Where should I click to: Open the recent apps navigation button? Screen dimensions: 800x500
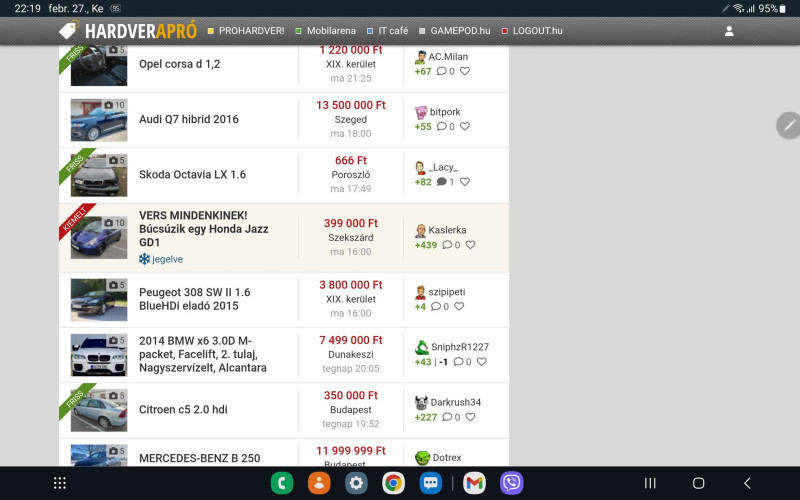pos(649,483)
